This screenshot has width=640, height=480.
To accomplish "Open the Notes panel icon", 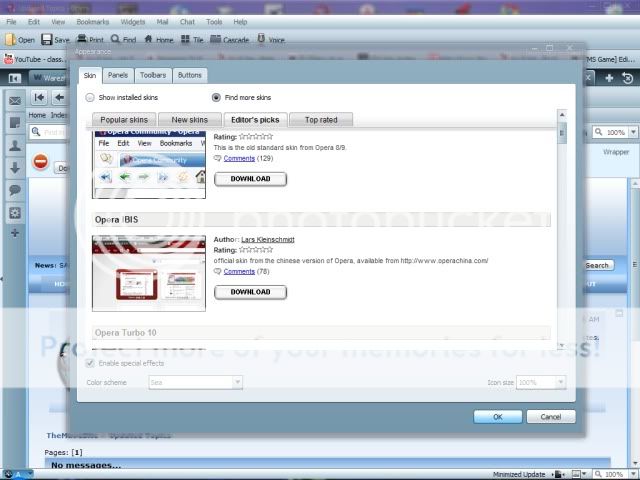I will pyautogui.click(x=15, y=122).
